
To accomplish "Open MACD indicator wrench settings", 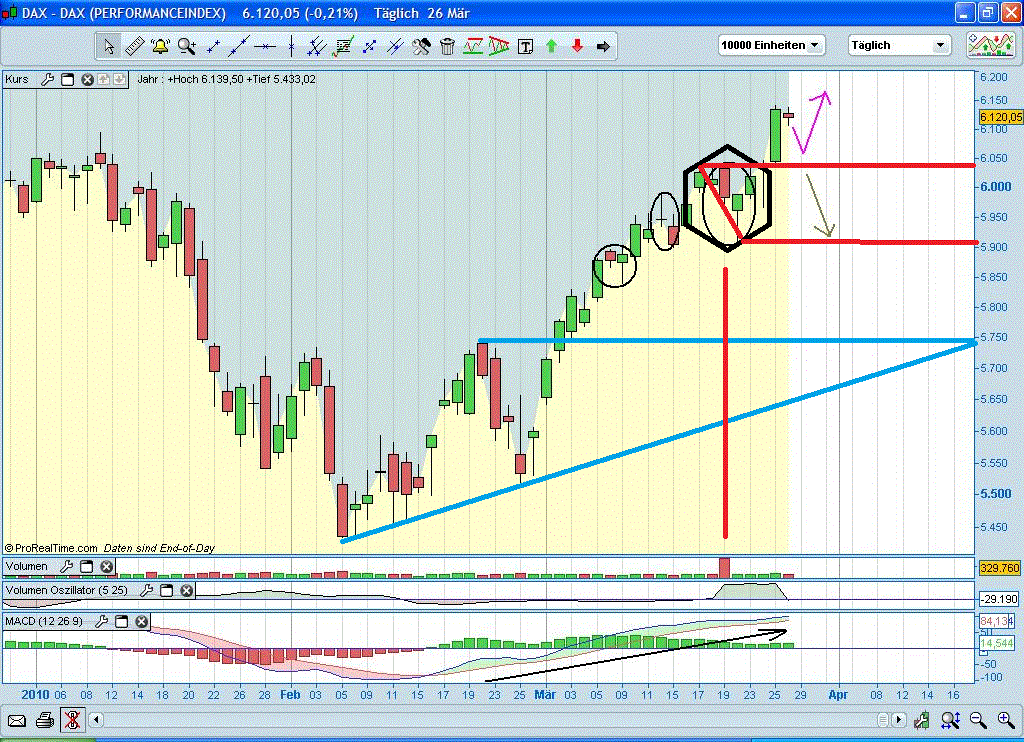I will (101, 621).
